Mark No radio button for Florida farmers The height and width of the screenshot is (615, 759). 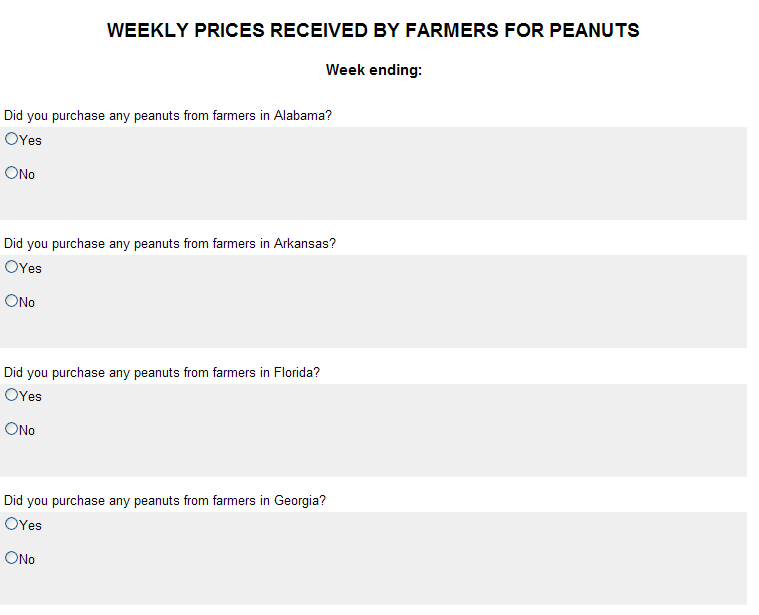(12, 429)
